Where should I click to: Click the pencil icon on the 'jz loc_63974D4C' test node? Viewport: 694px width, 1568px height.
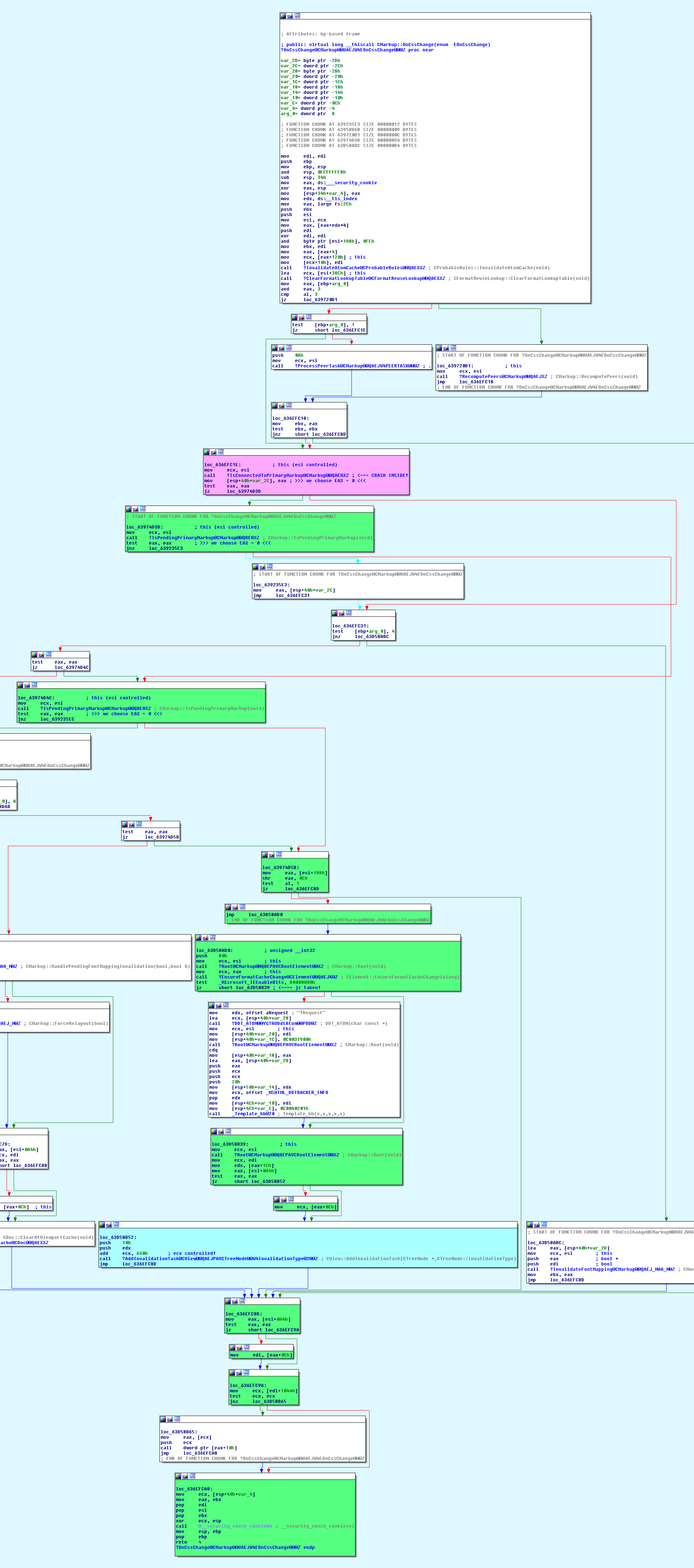click(x=41, y=654)
